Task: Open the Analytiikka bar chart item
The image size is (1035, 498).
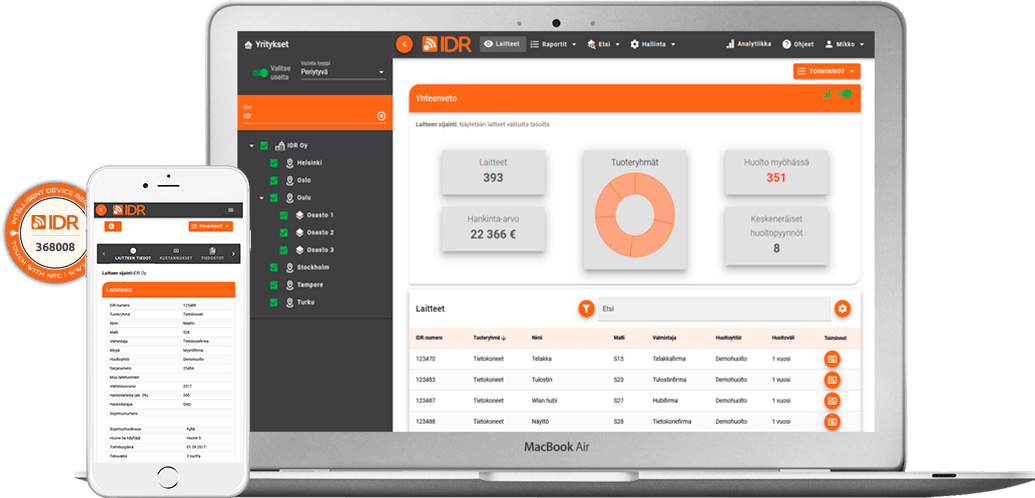Action: click(x=748, y=44)
